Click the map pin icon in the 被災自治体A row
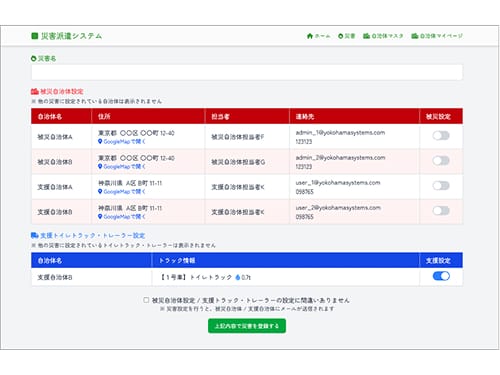This screenshot has width=500, height=375. (100, 142)
